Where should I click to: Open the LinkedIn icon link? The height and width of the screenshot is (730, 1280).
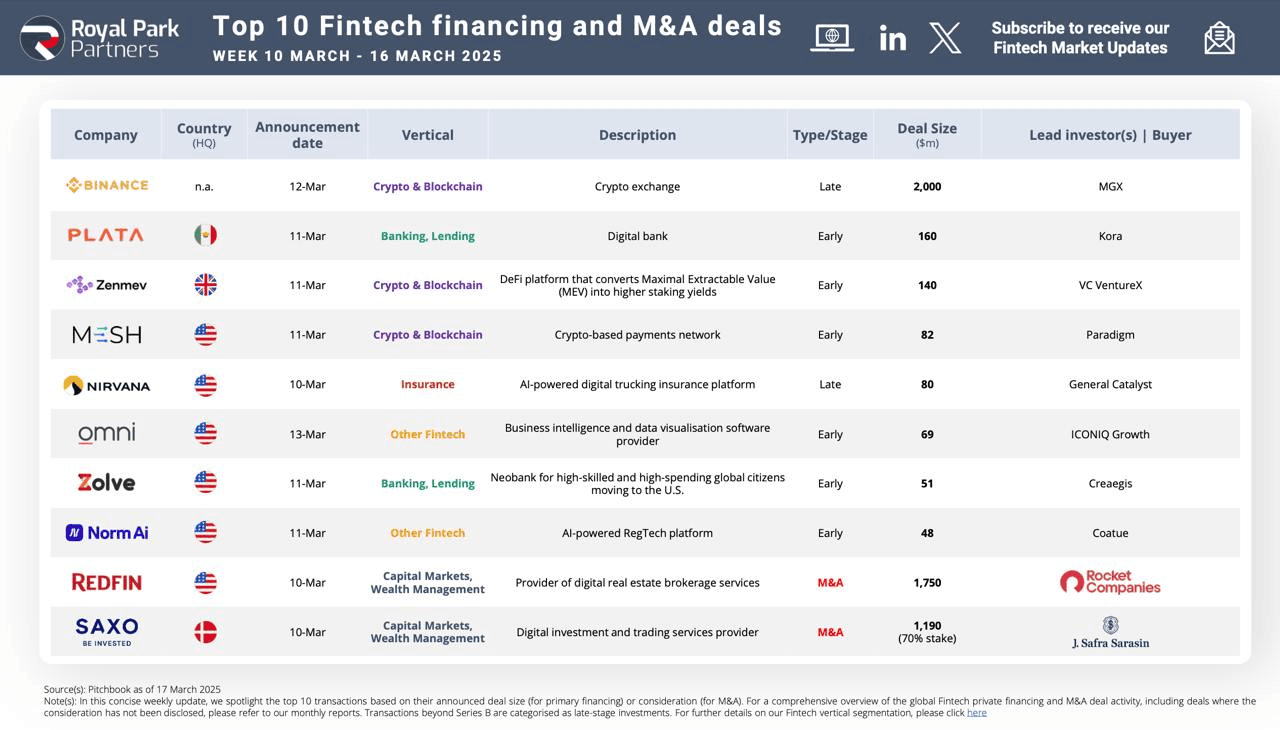point(892,39)
